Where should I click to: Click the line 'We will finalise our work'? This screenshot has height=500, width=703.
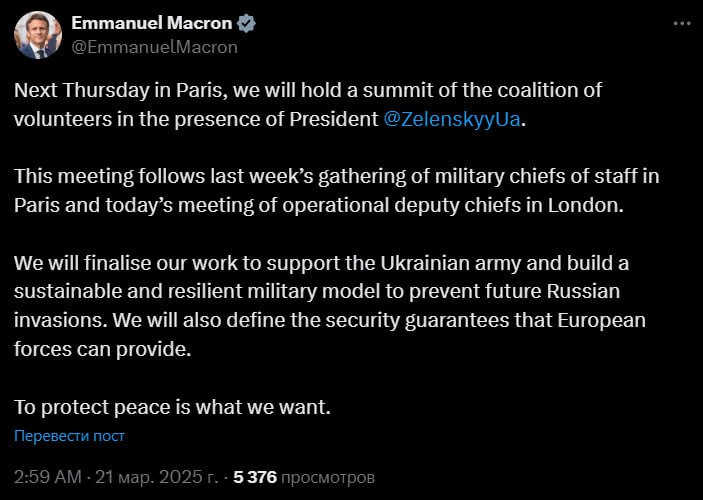click(x=321, y=263)
